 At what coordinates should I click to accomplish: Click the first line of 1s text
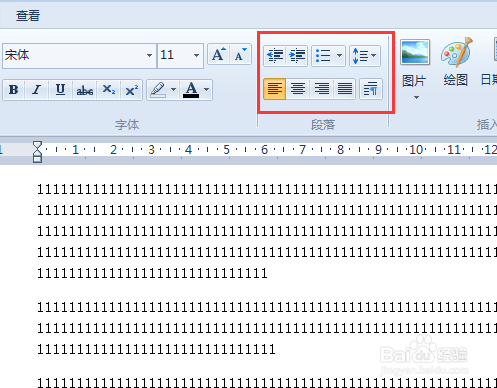(267, 189)
